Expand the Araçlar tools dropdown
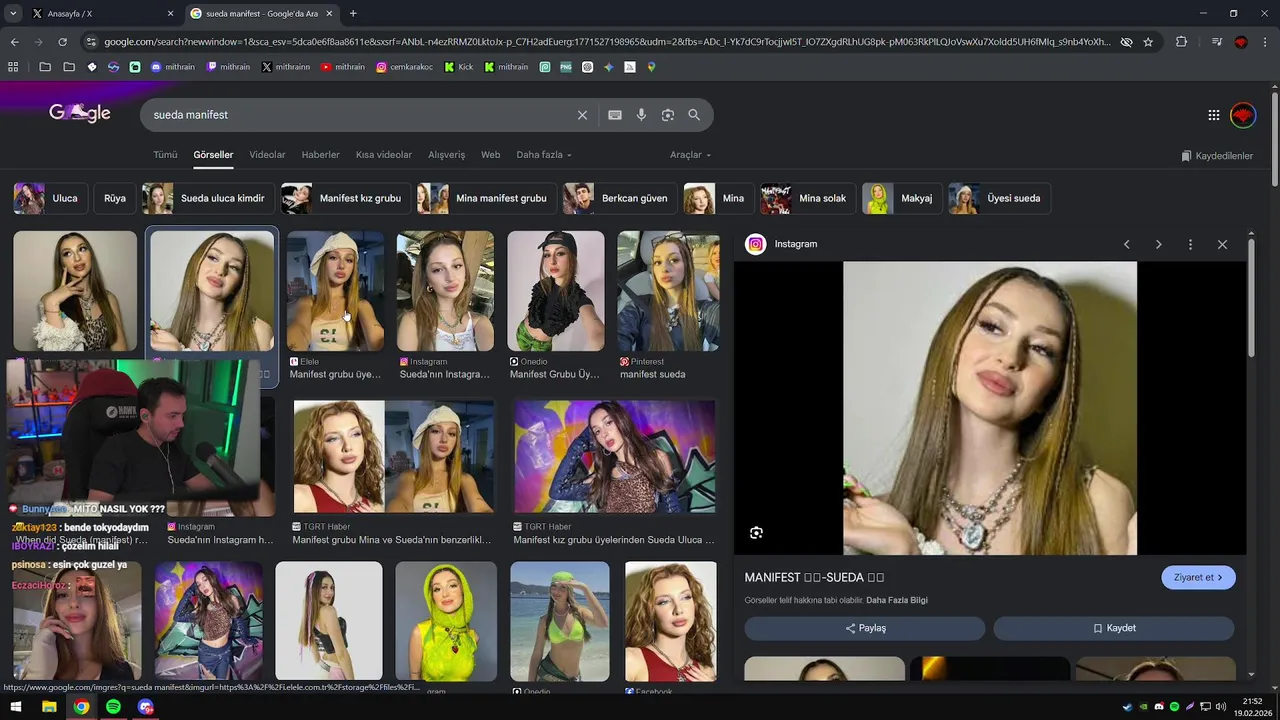 (690, 155)
